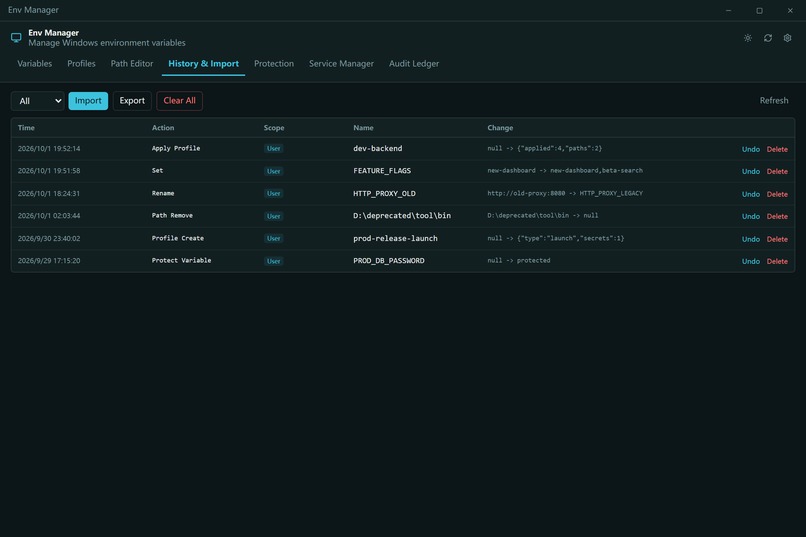Click the timestamp 2026/10/1 19:51:58

click(x=49, y=171)
